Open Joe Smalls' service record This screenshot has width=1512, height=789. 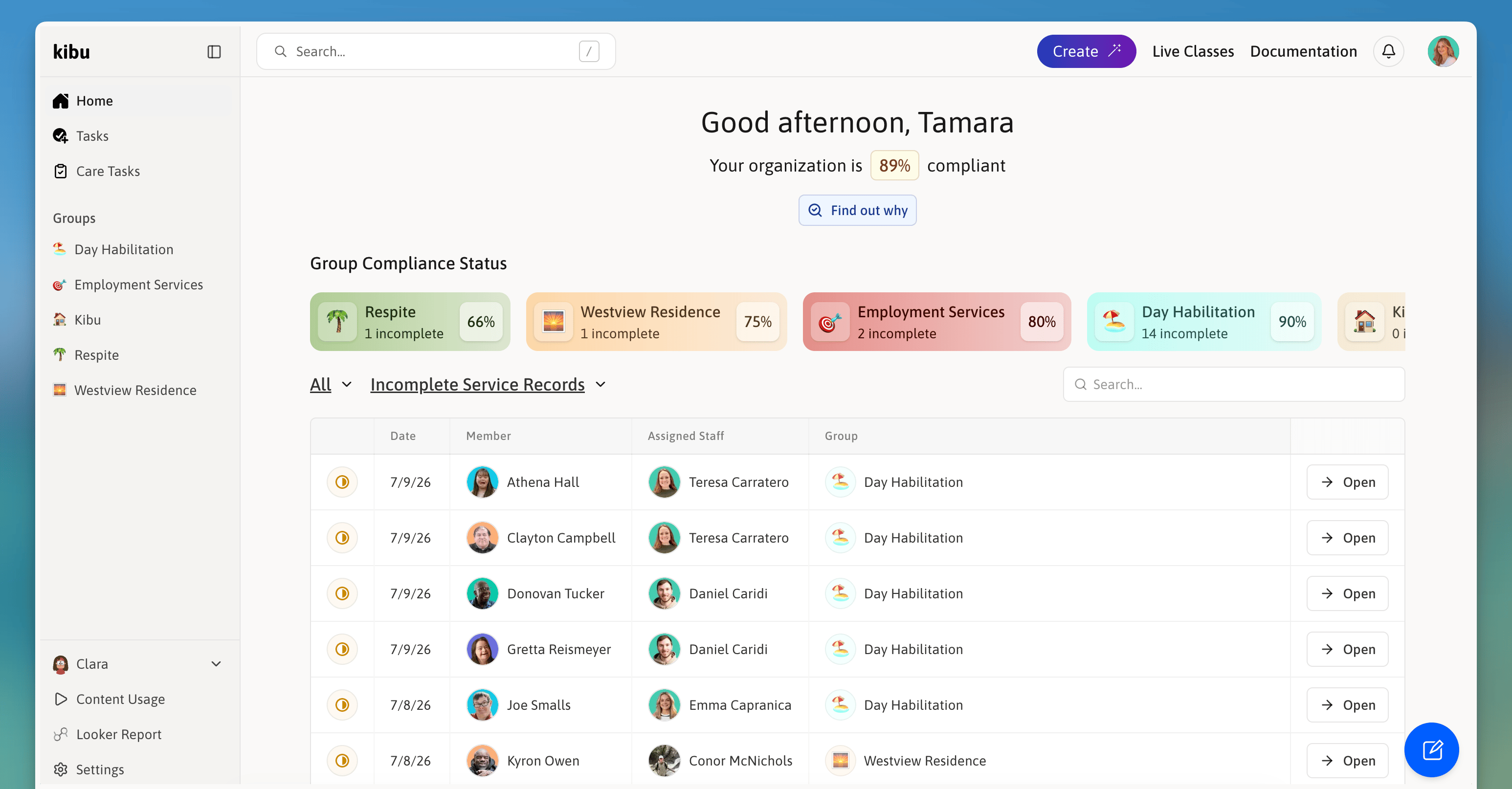tap(1348, 705)
